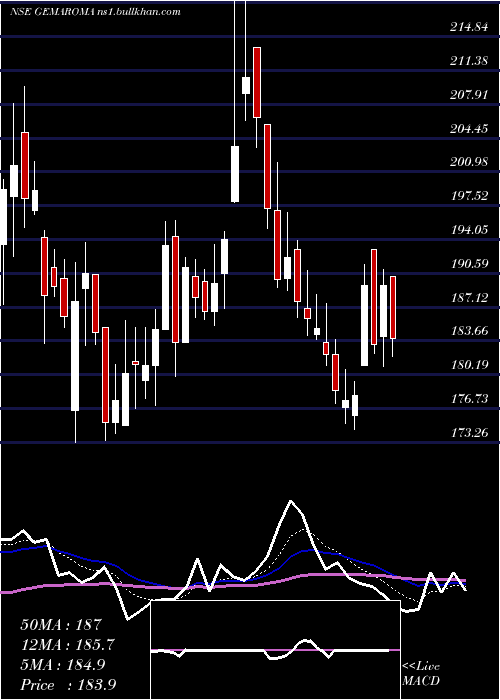Click the tallest red candle near the 211.38 level

pos(257,83)
